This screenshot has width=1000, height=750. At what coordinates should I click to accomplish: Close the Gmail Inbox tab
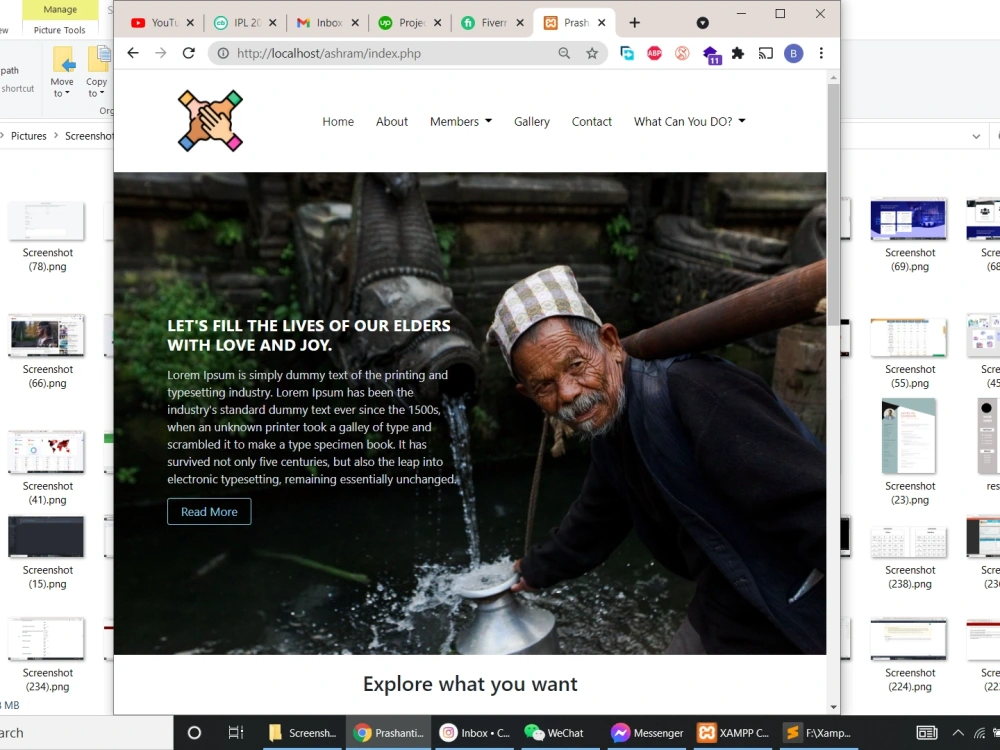[355, 23]
